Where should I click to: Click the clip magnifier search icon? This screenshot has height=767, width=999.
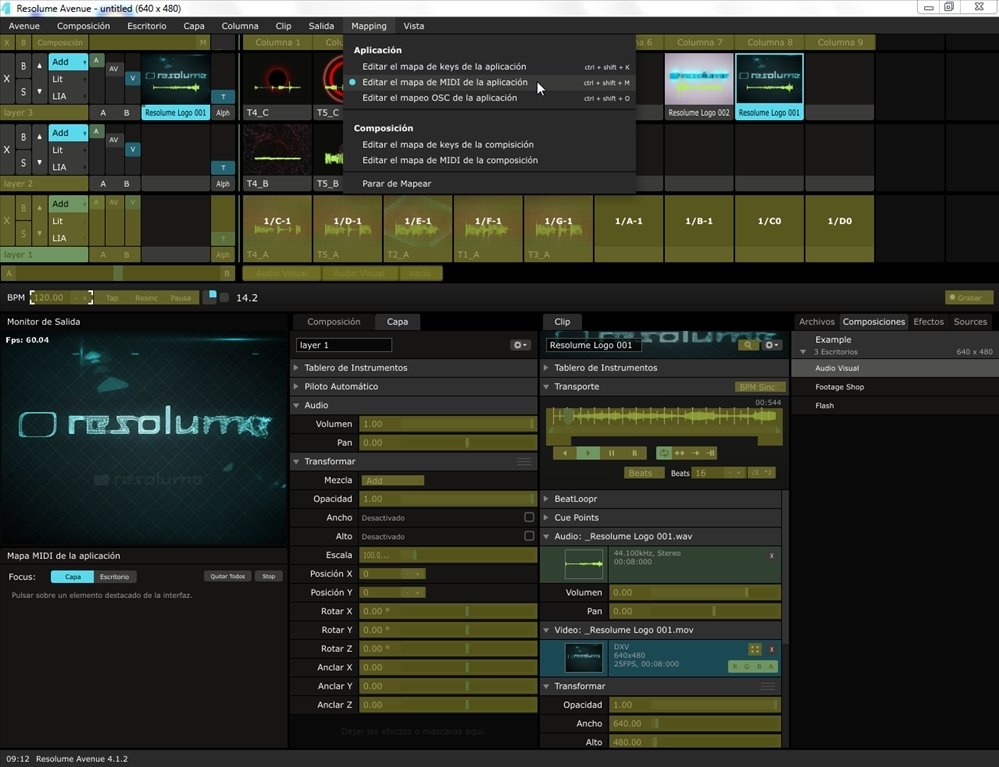748,345
